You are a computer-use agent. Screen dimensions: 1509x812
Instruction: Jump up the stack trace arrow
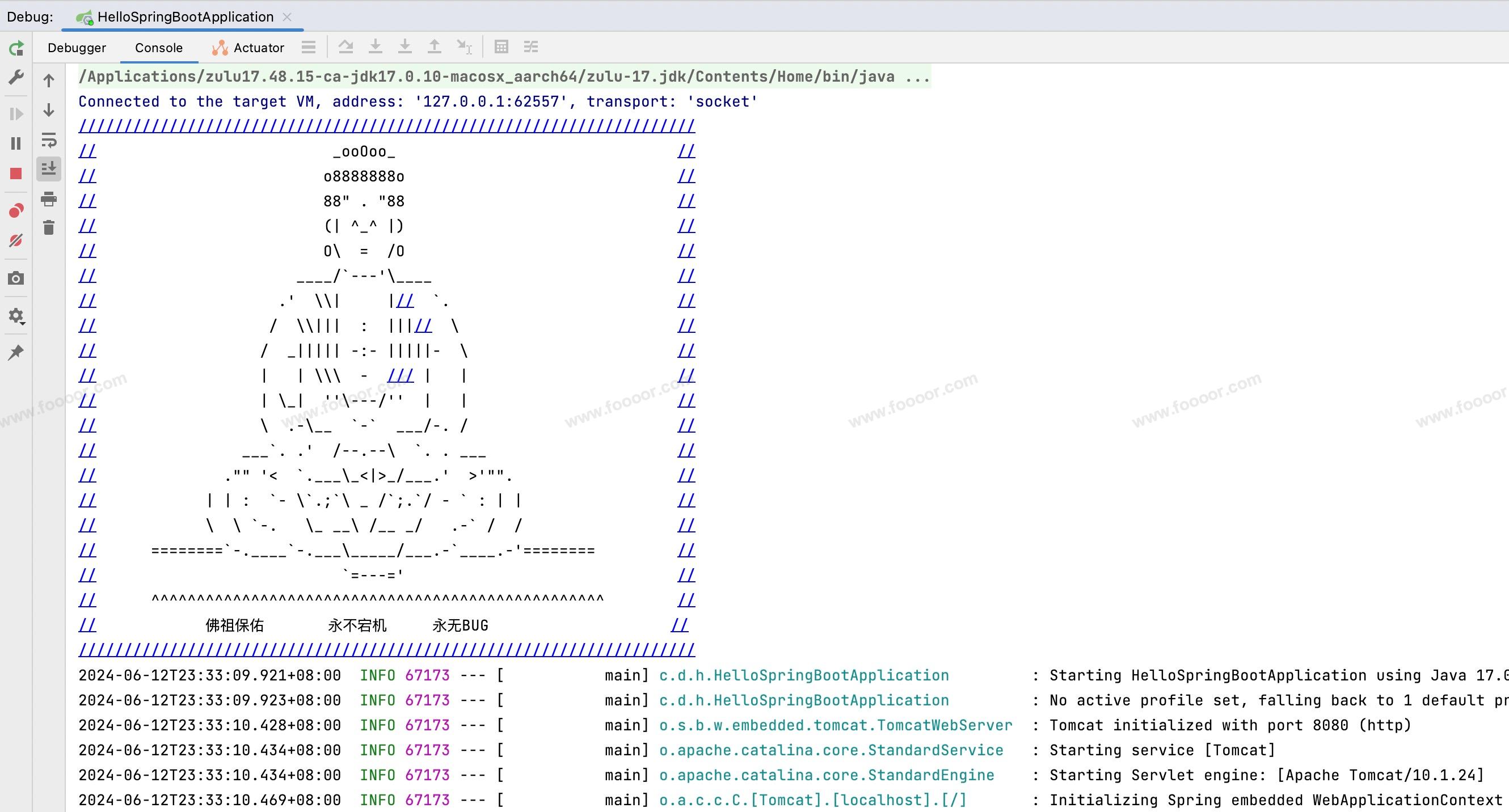pyautogui.click(x=49, y=81)
